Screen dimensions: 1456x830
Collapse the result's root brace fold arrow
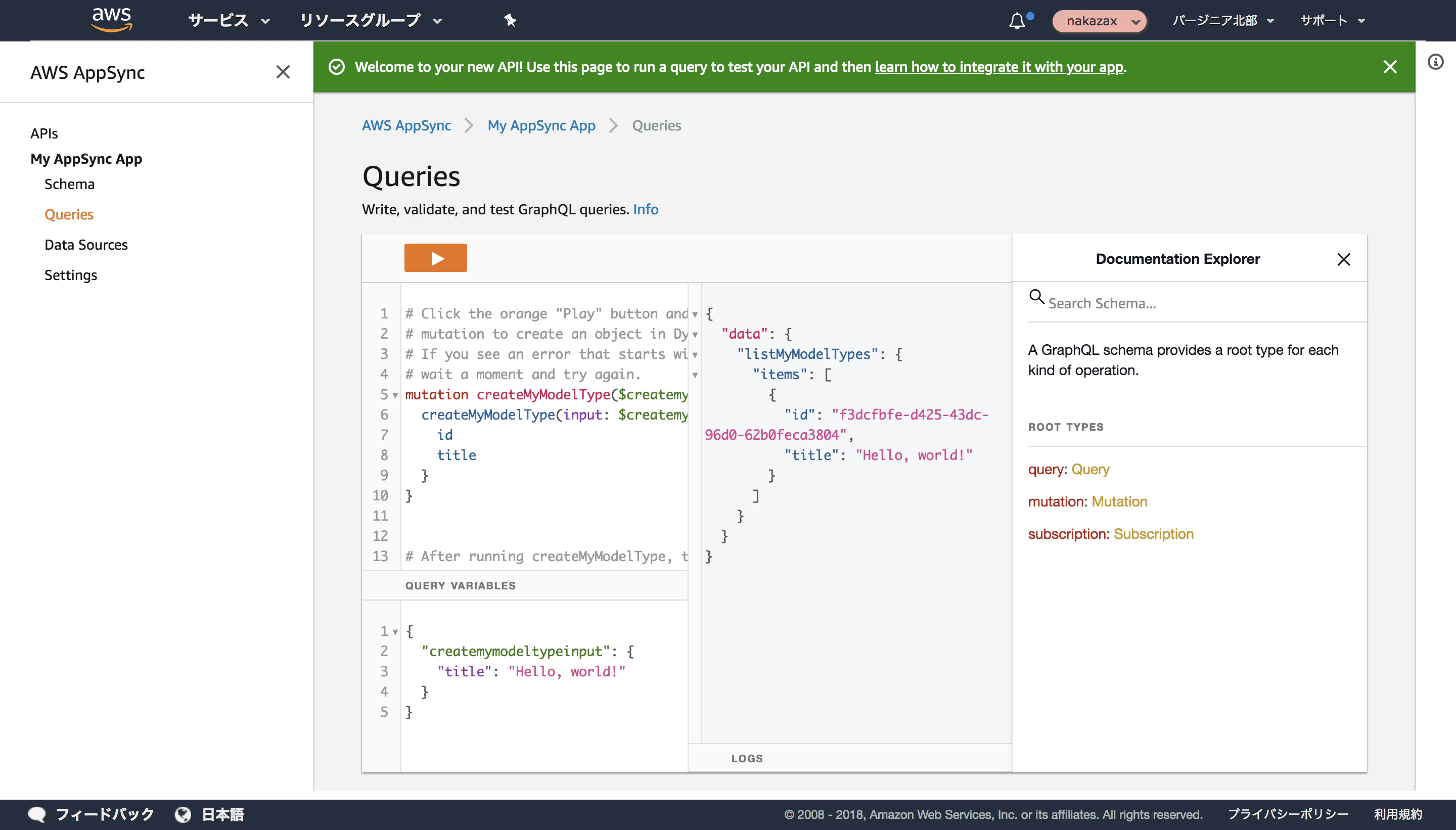[x=695, y=314]
